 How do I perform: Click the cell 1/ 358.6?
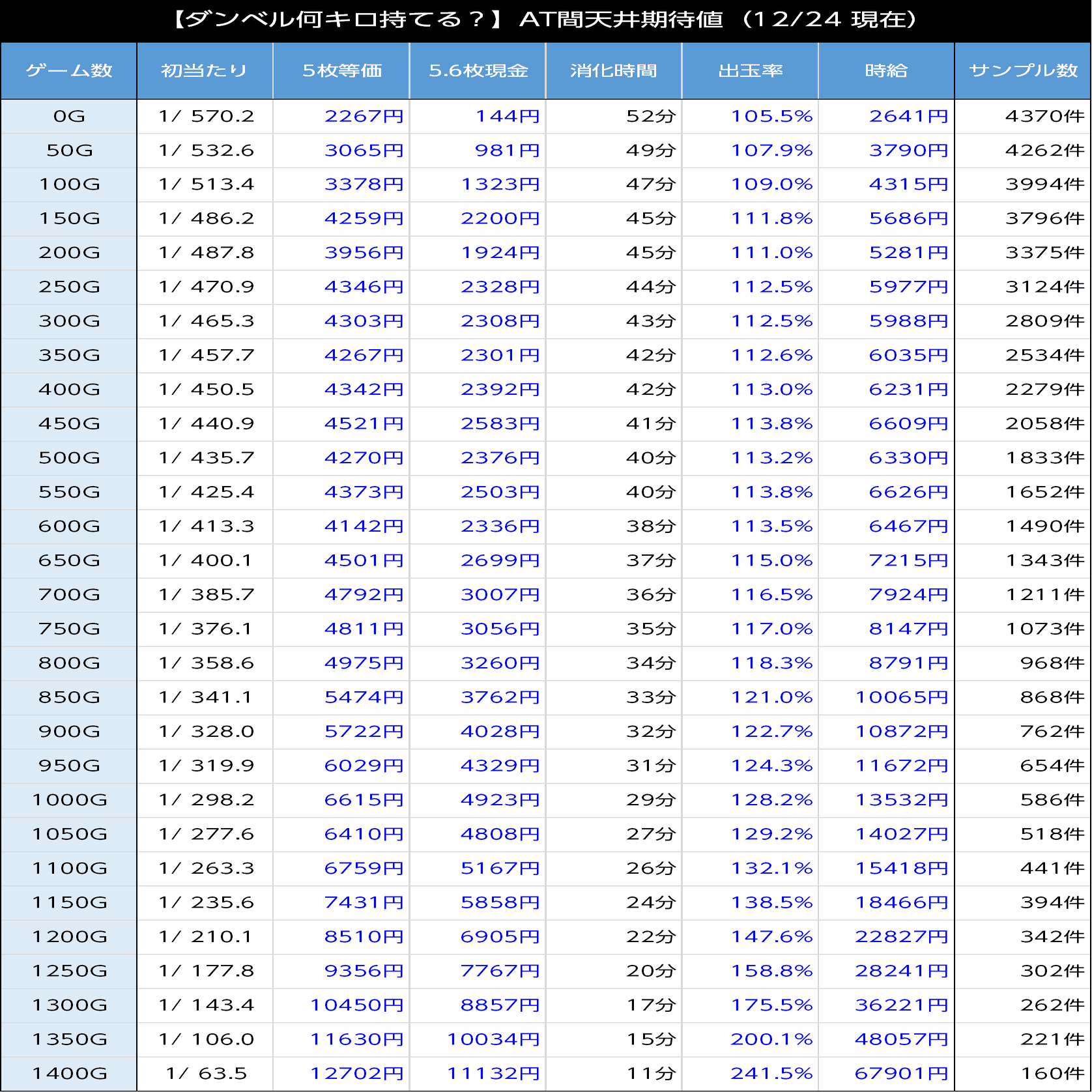206,663
